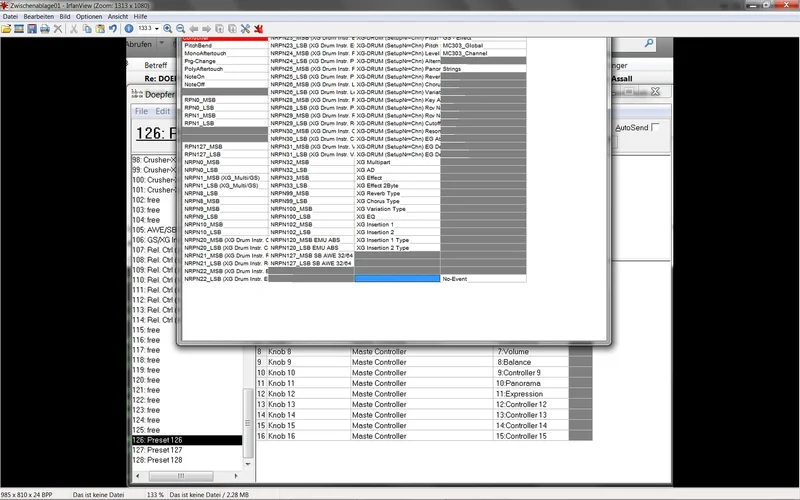This screenshot has width=800, height=500.
Task: Click the Zoom out magnifier icon
Action: [180, 29]
